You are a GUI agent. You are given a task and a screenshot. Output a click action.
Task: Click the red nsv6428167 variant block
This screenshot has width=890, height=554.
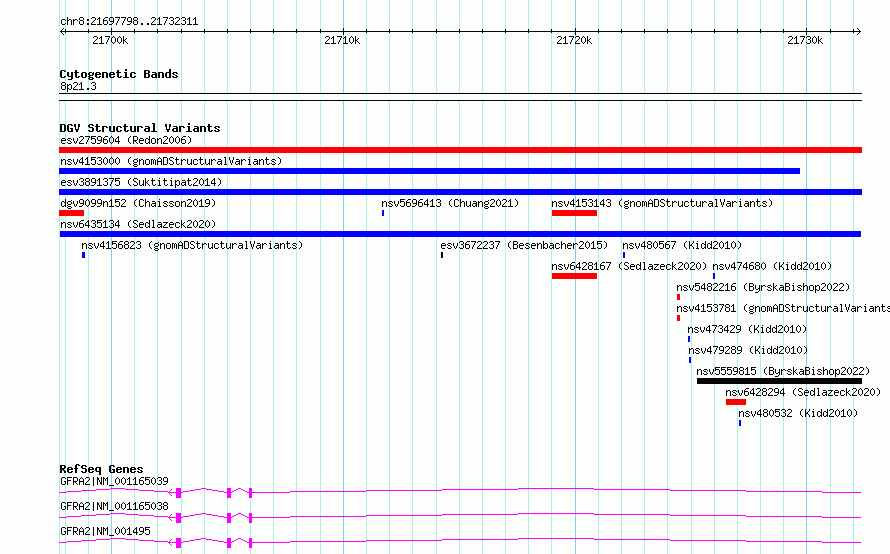(574, 276)
